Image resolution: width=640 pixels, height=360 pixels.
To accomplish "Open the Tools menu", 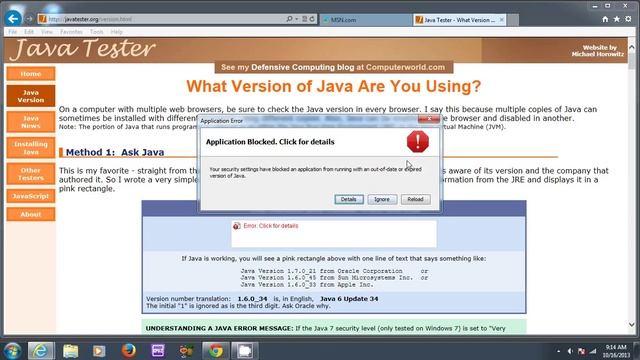I will point(97,32).
